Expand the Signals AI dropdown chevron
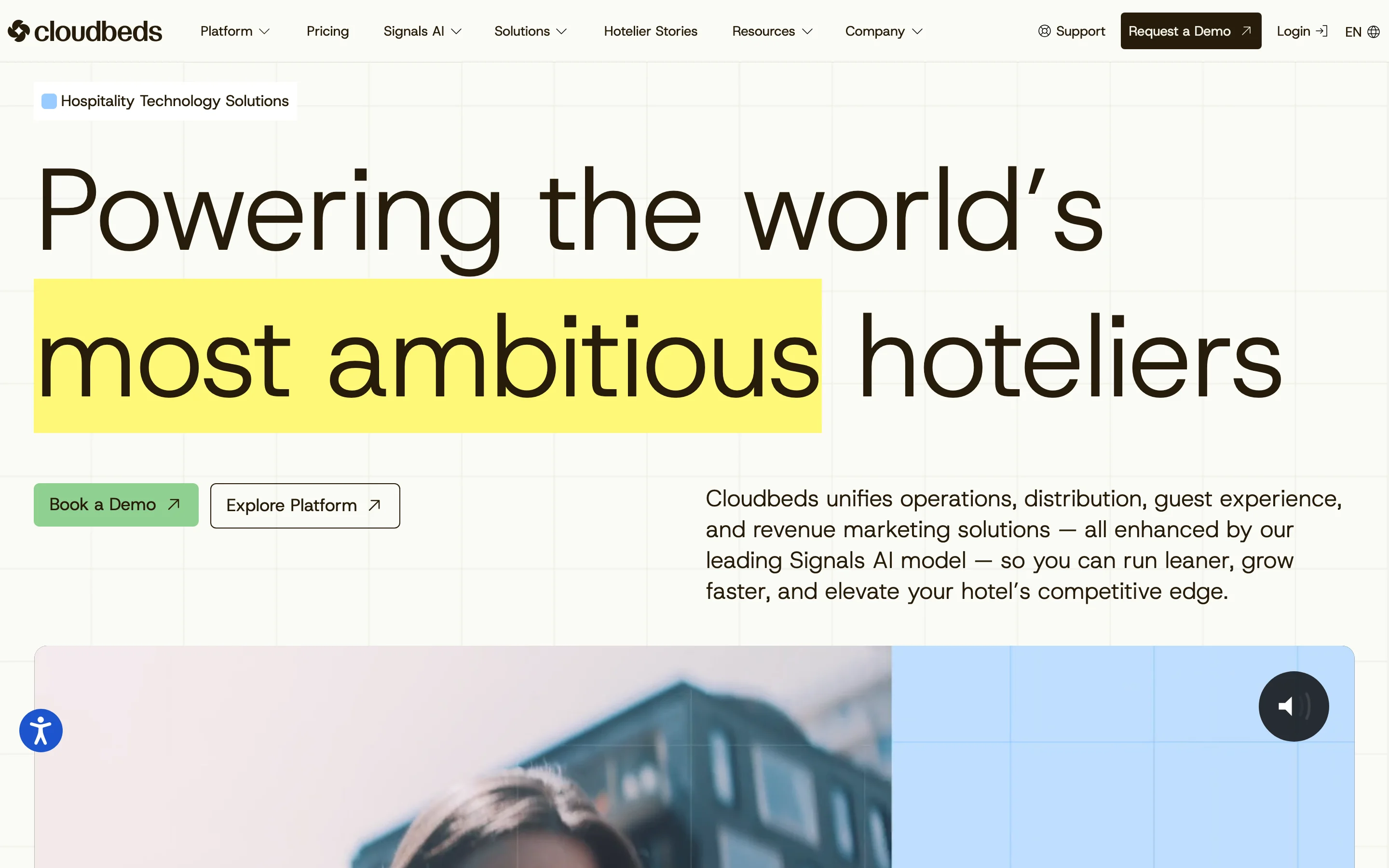 (456, 31)
